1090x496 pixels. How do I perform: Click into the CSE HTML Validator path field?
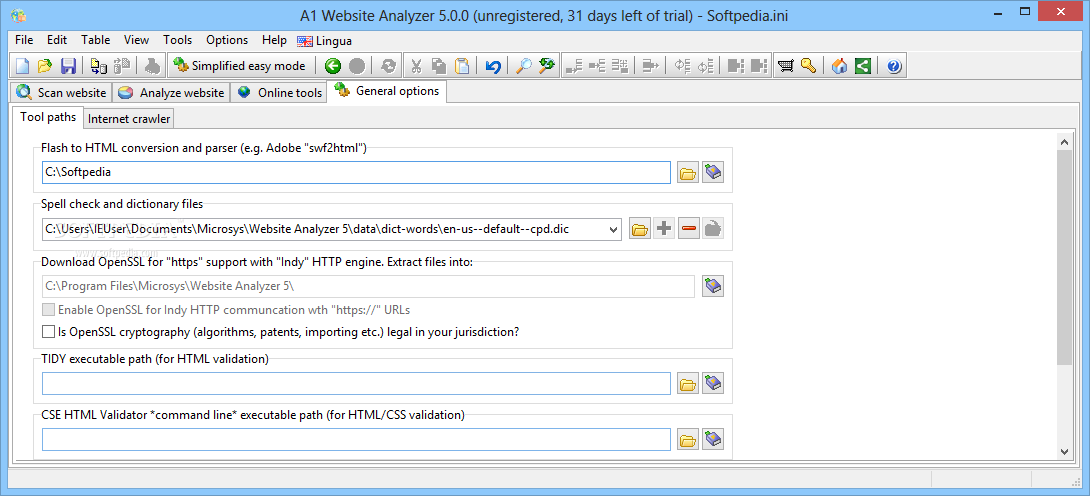pos(356,439)
